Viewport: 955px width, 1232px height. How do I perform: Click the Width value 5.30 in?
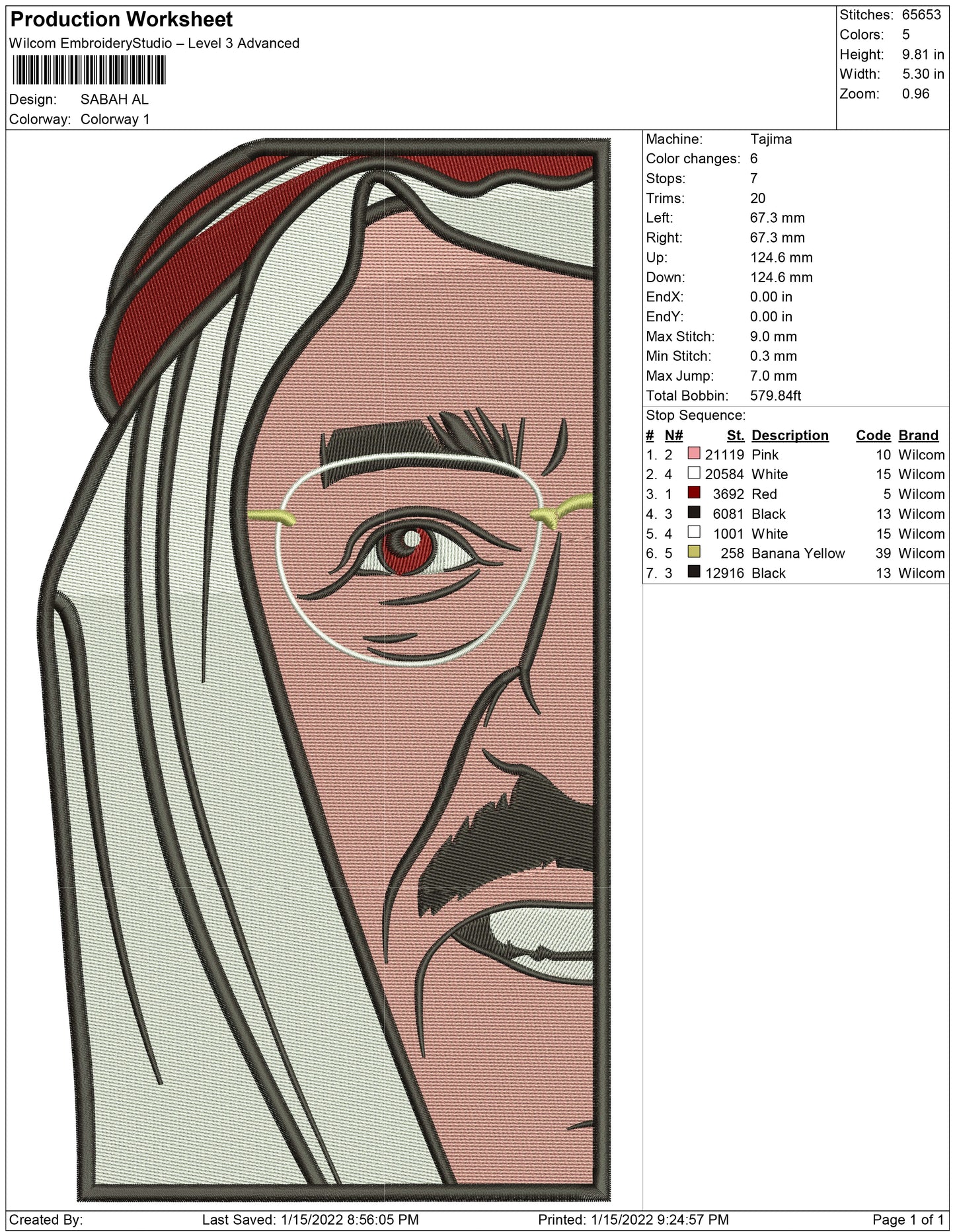click(923, 74)
